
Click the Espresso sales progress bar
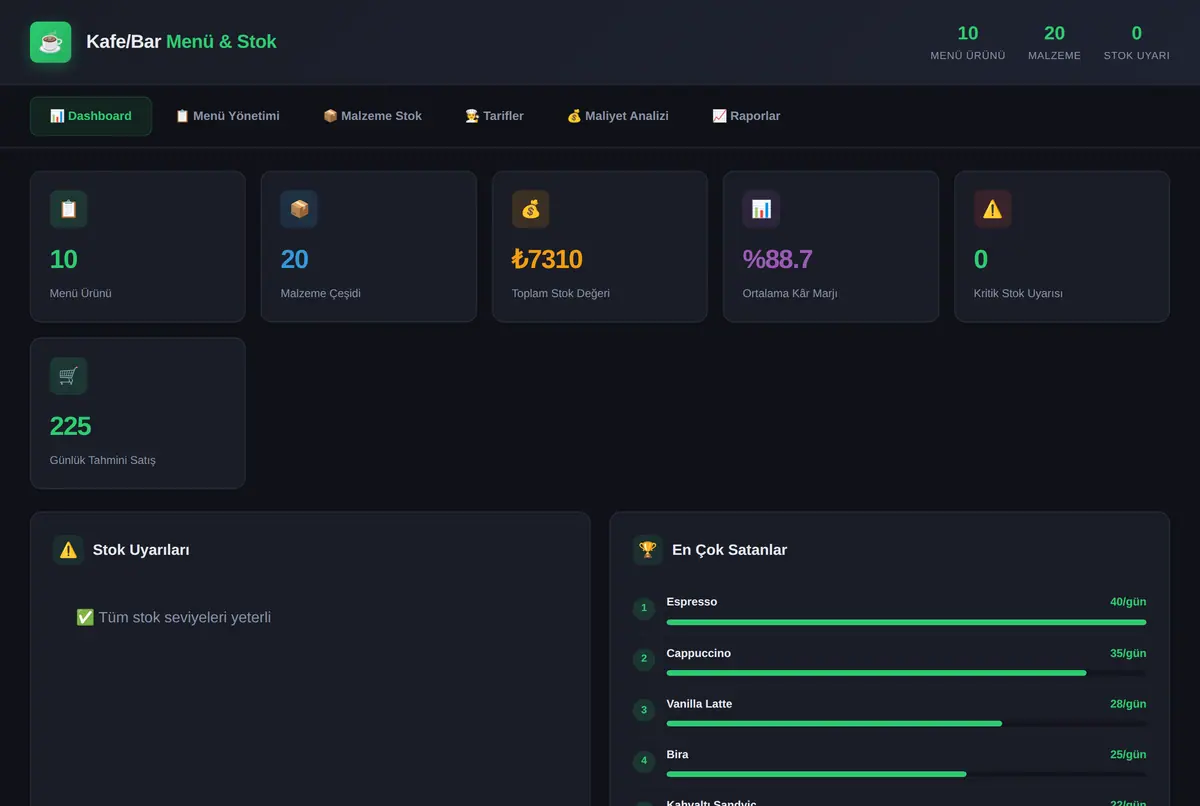(906, 622)
